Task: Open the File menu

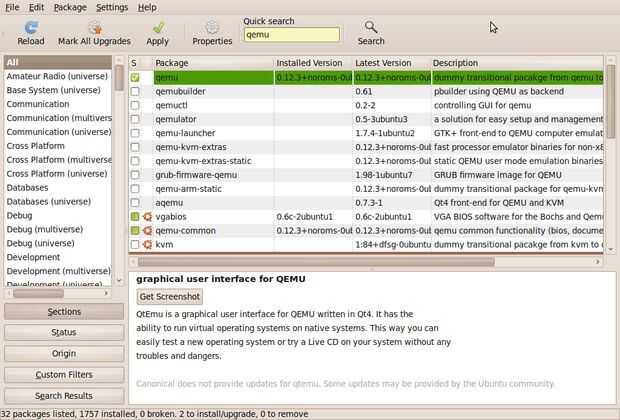Action: pos(12,7)
